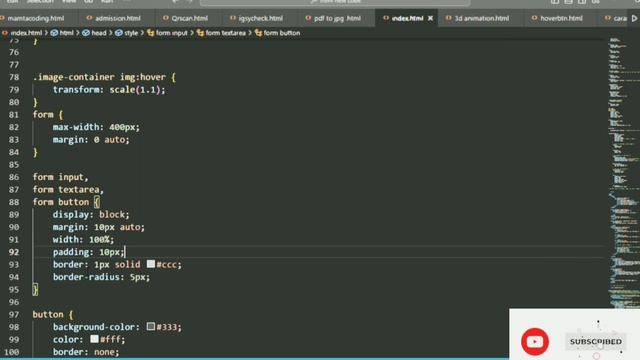This screenshot has height=360, width=640.
Task: Open the #333 background-color swatch
Action: 151,327
